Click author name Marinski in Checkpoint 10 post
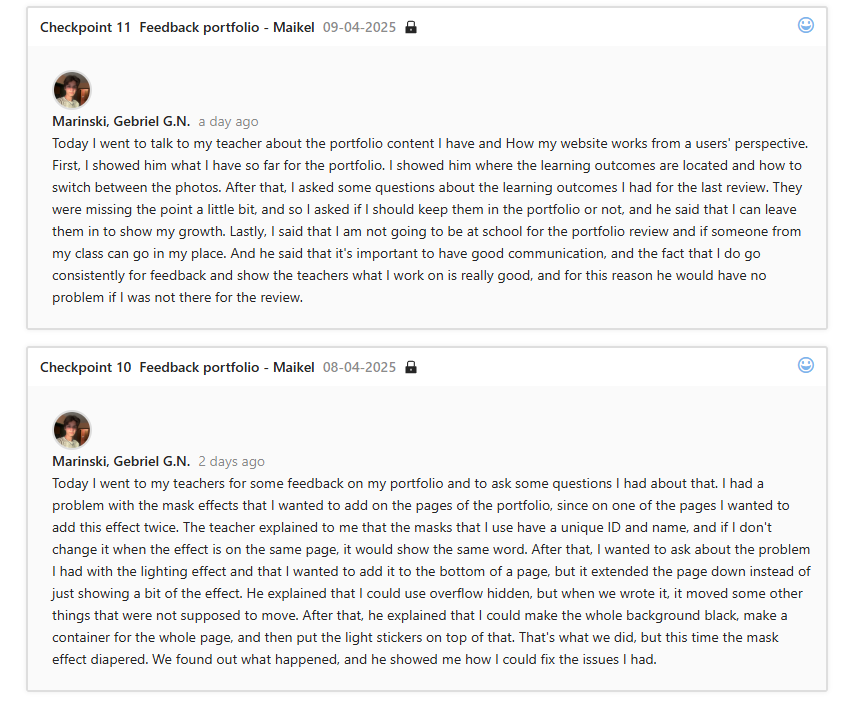848x701 pixels. [x=120, y=461]
